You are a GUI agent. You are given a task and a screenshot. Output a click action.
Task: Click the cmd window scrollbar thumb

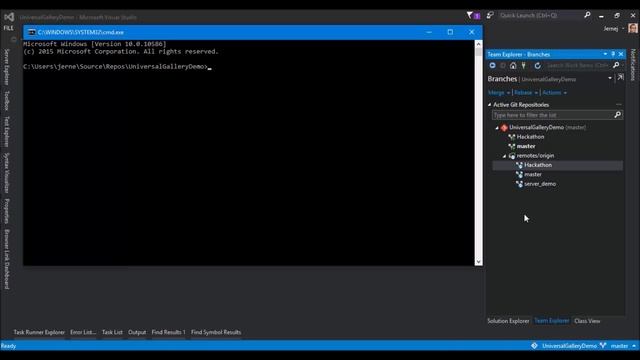[x=478, y=51]
